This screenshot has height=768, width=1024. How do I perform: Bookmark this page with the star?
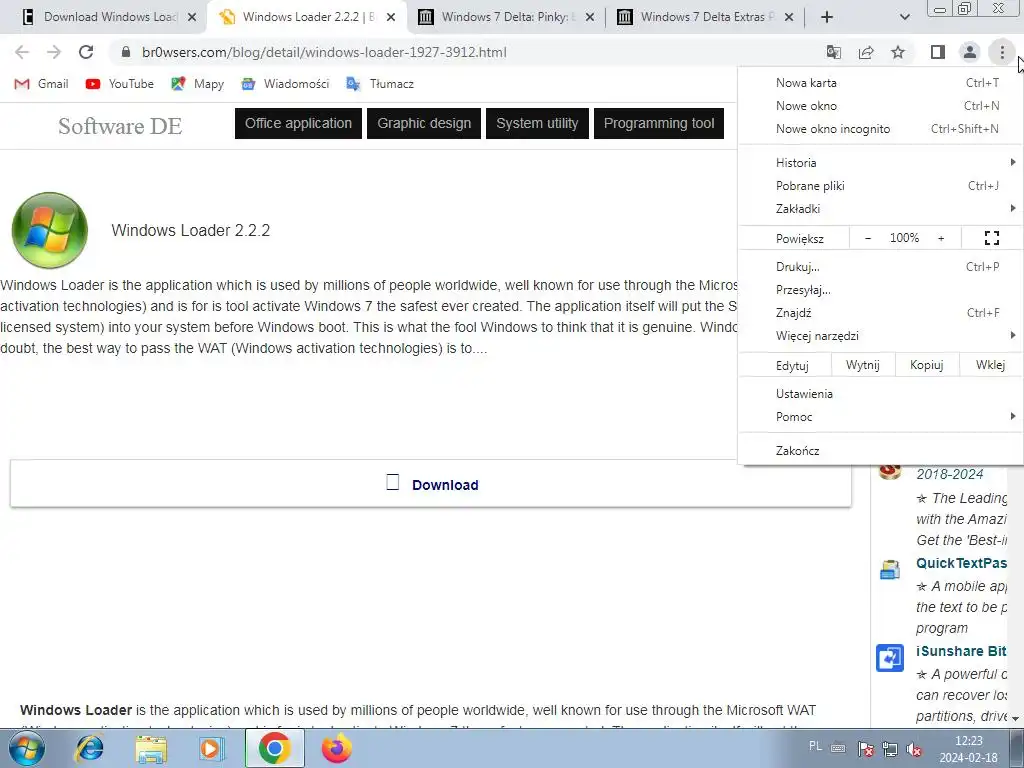898,52
